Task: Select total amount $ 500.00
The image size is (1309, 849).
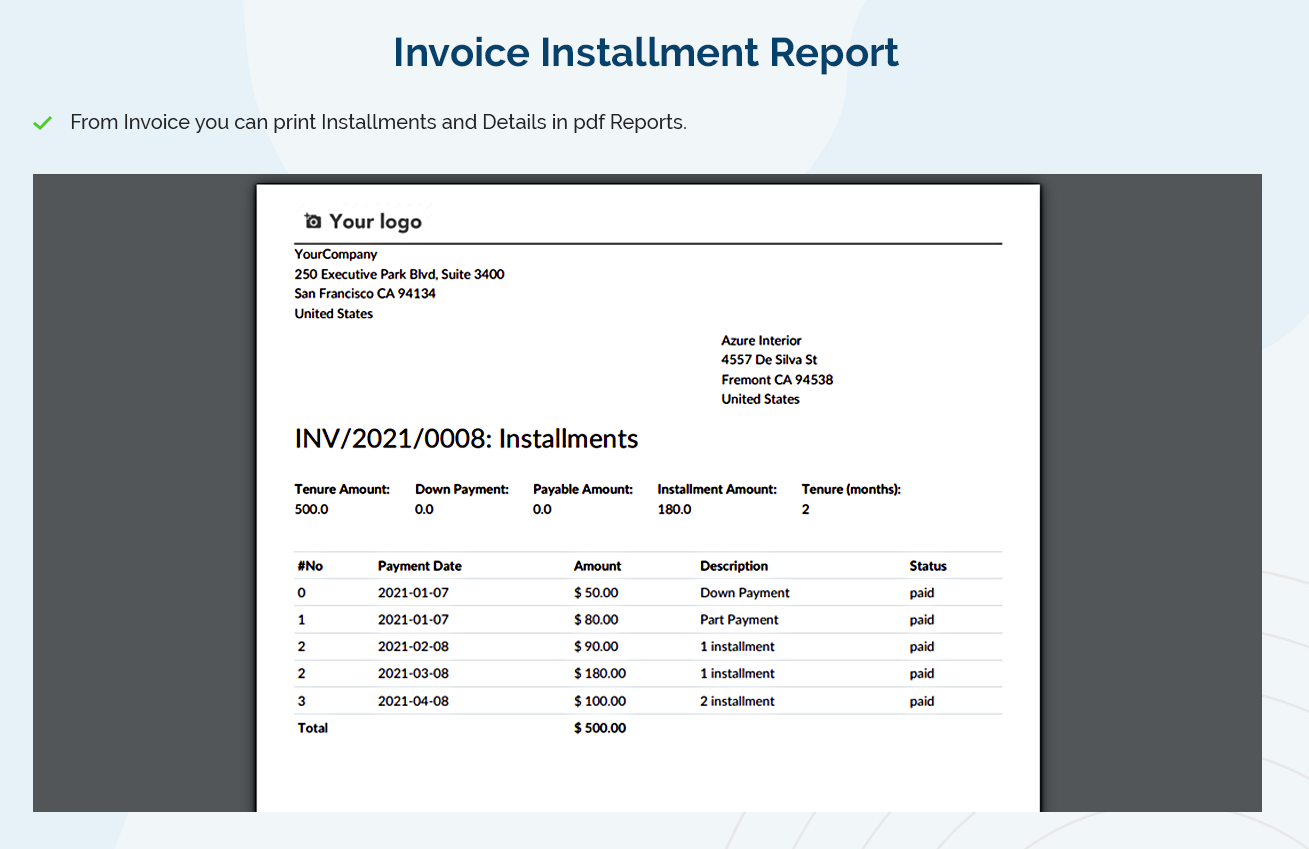Action: 600,728
